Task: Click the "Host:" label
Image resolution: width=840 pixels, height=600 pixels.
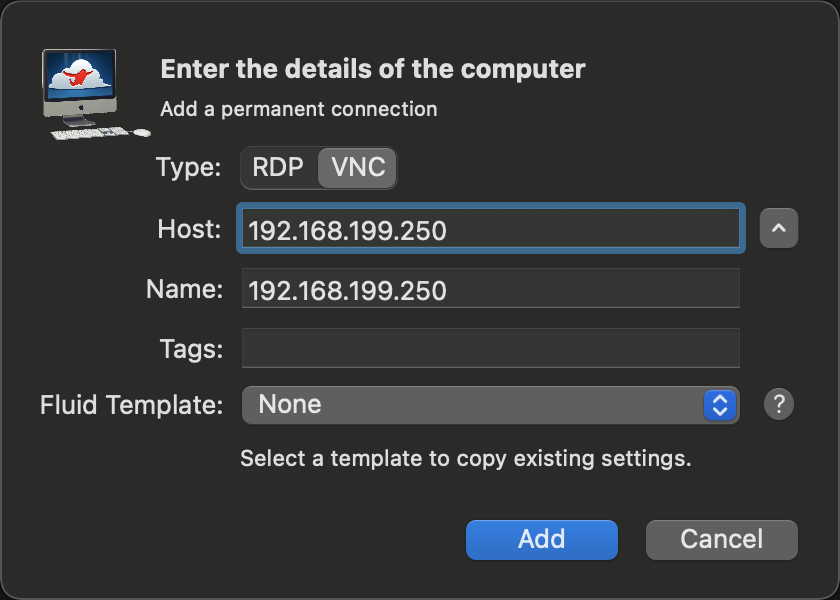Action: point(189,229)
